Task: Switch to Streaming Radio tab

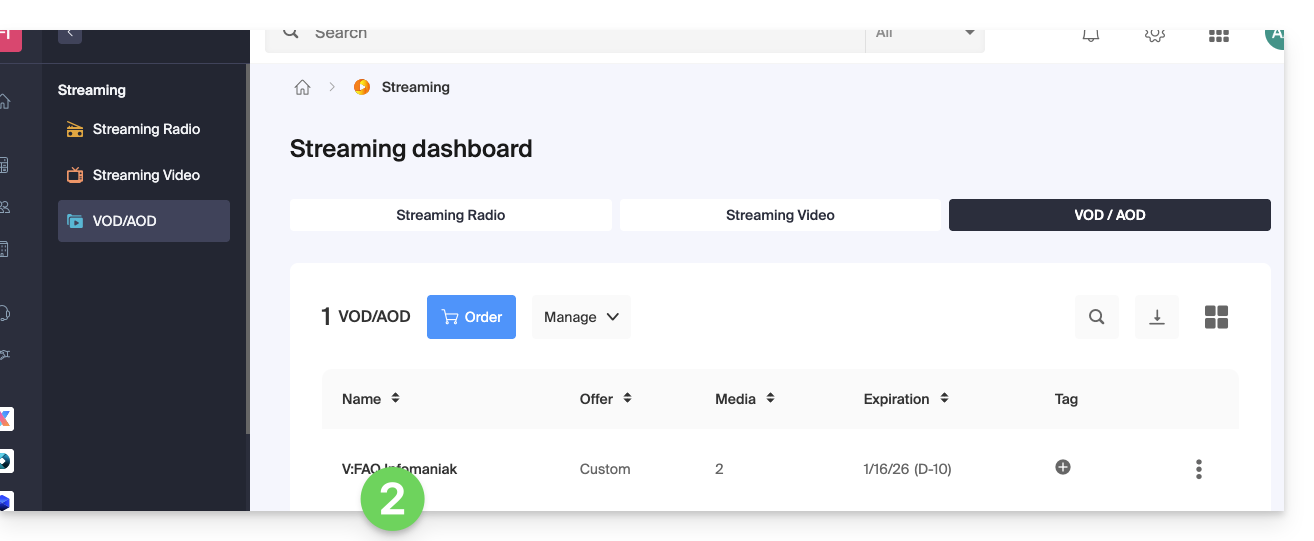Action: [451, 215]
